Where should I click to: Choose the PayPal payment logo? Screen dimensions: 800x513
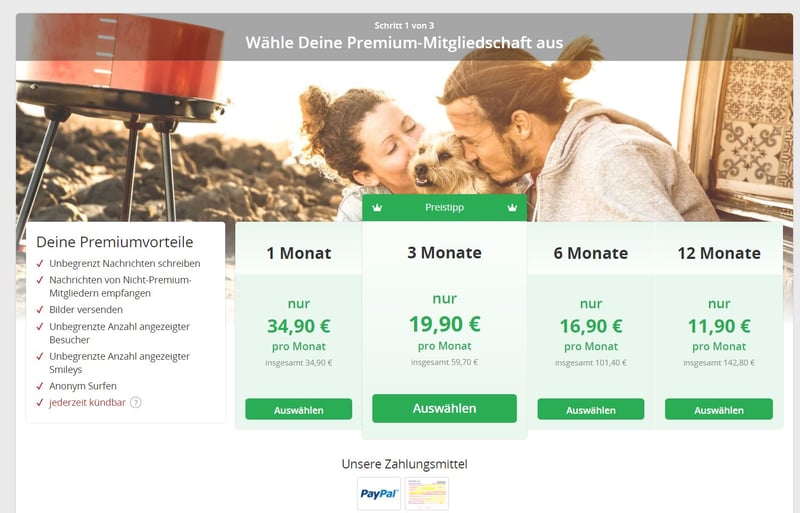[x=379, y=494]
